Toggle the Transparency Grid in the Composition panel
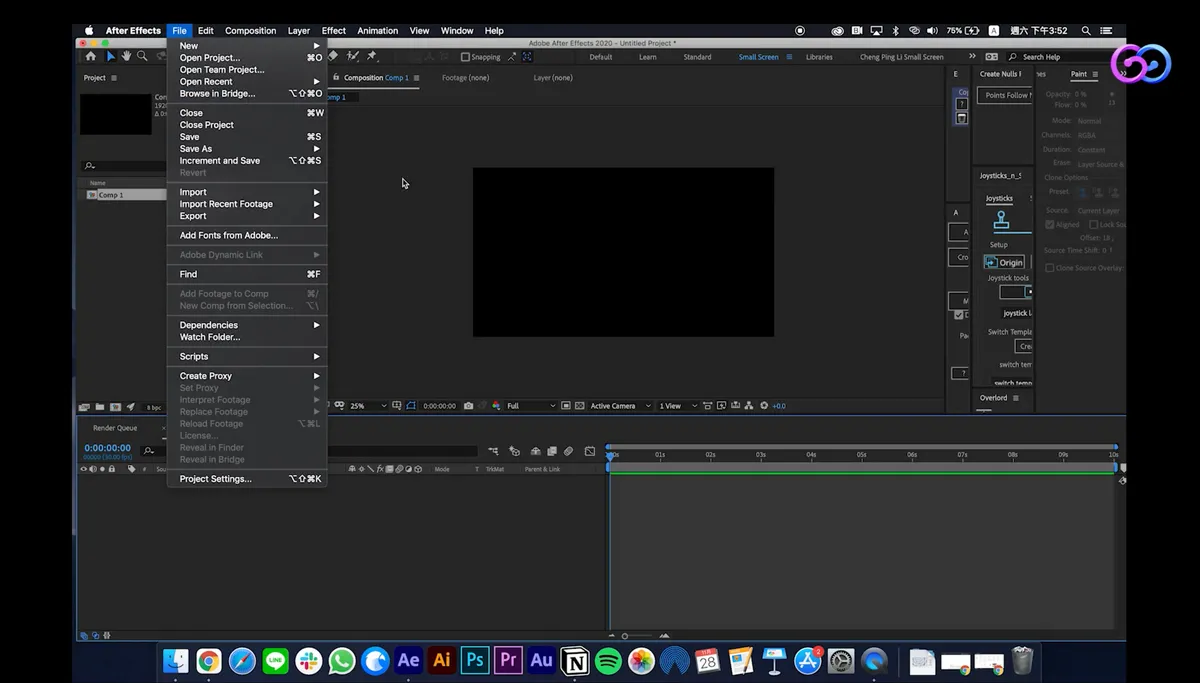 click(x=578, y=406)
